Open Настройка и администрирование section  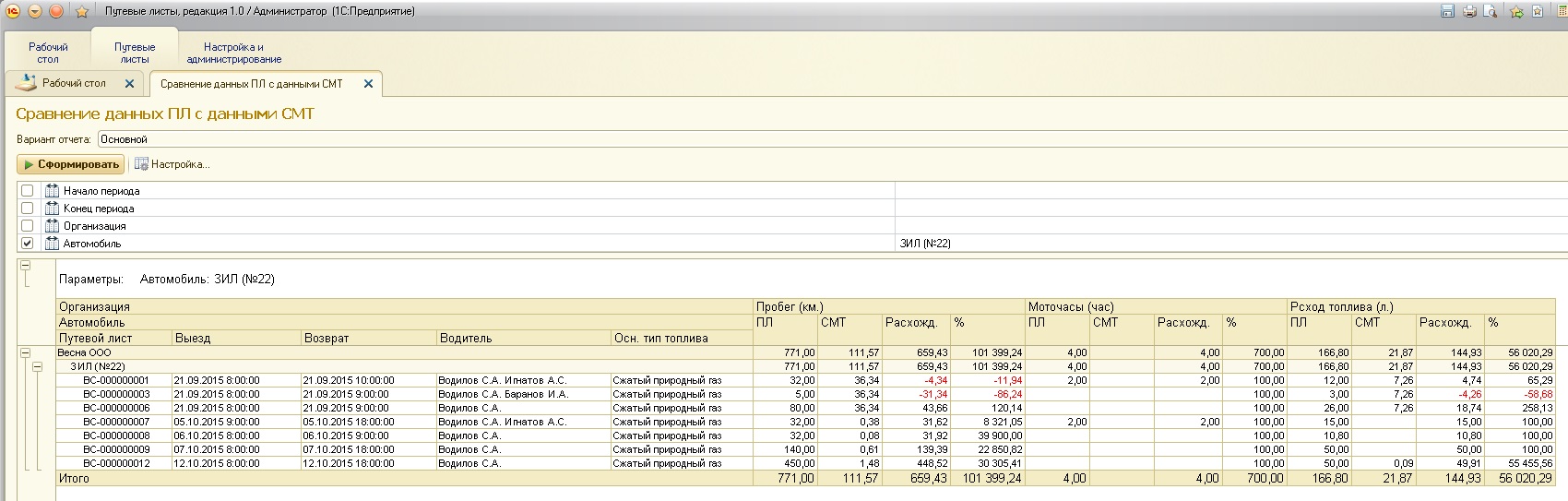[x=234, y=53]
